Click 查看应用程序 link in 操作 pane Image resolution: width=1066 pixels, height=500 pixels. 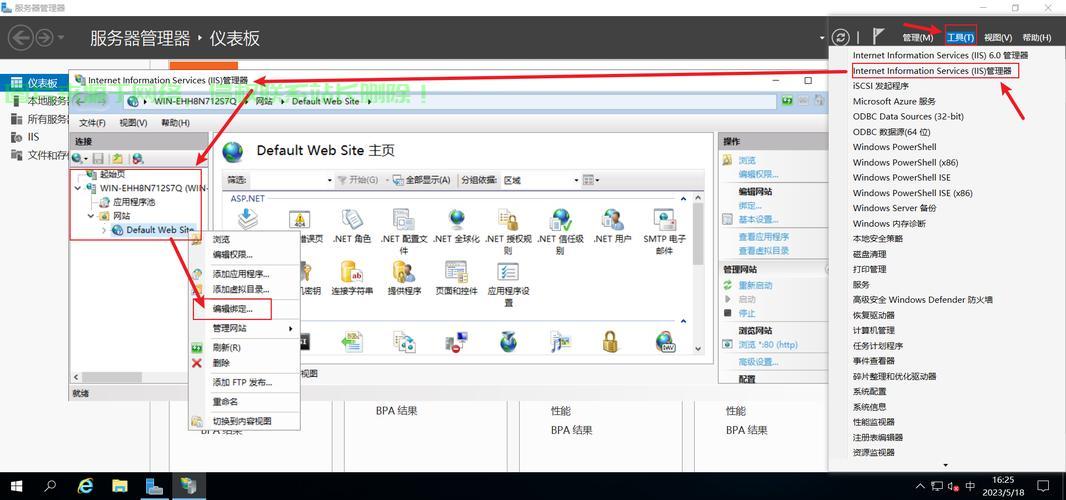coord(763,237)
